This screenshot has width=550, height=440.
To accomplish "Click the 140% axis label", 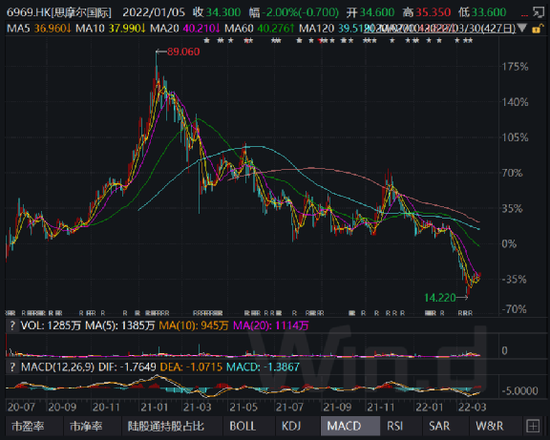I will click(x=515, y=102).
